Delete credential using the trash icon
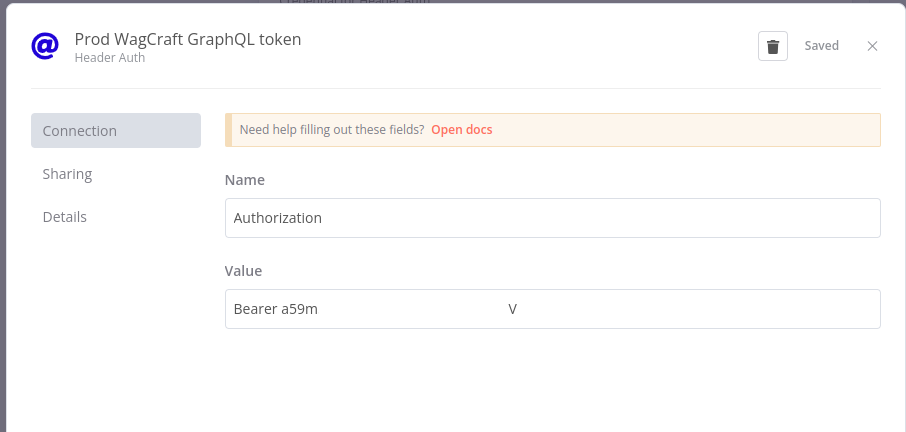906x432 pixels. (x=773, y=46)
